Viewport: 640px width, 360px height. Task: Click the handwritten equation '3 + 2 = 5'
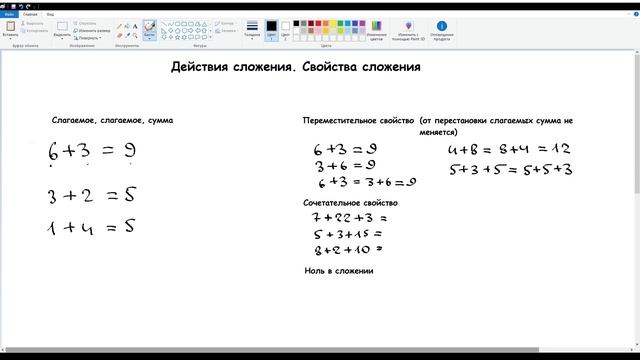click(92, 196)
